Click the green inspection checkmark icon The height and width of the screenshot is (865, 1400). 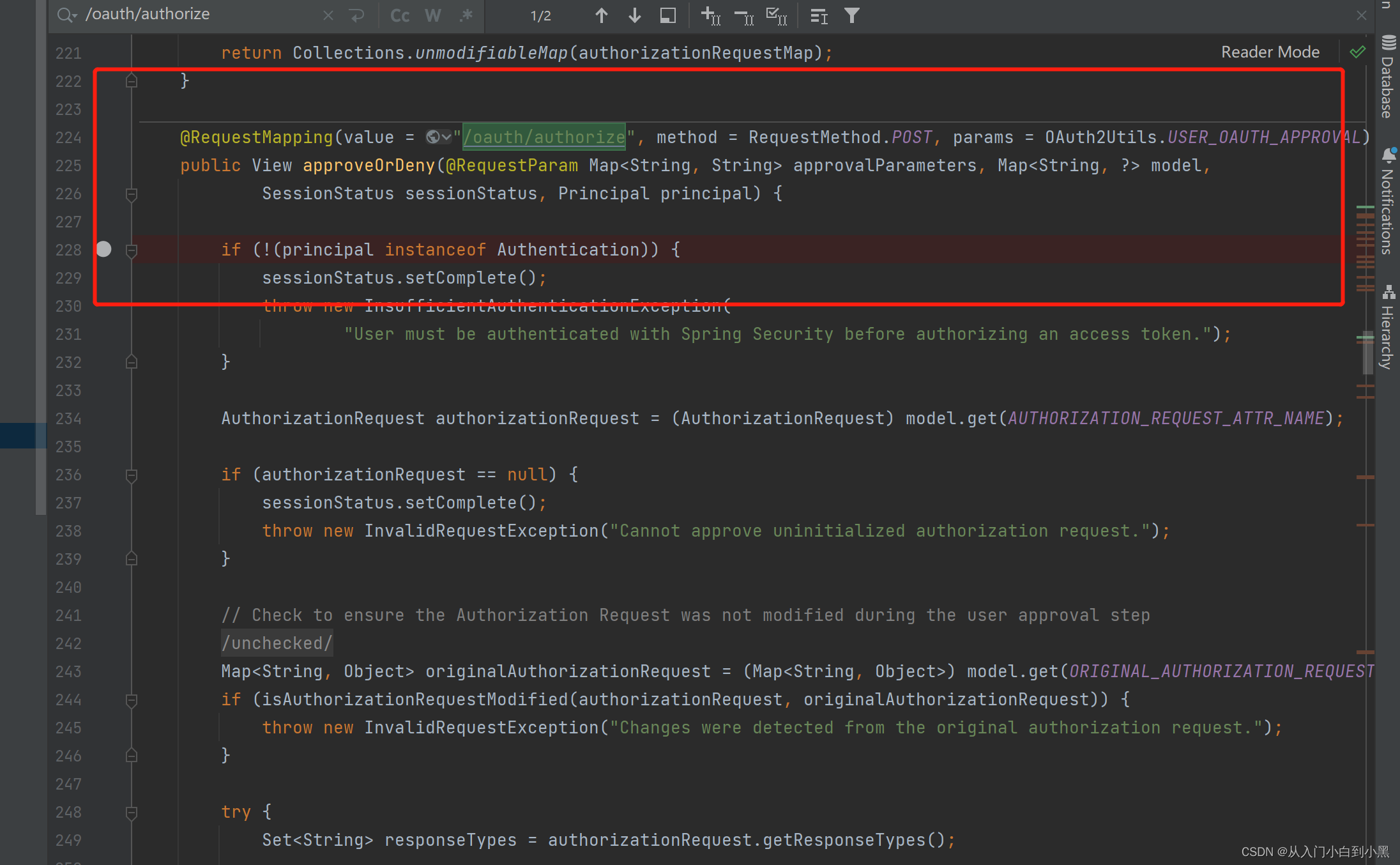coord(1358,52)
